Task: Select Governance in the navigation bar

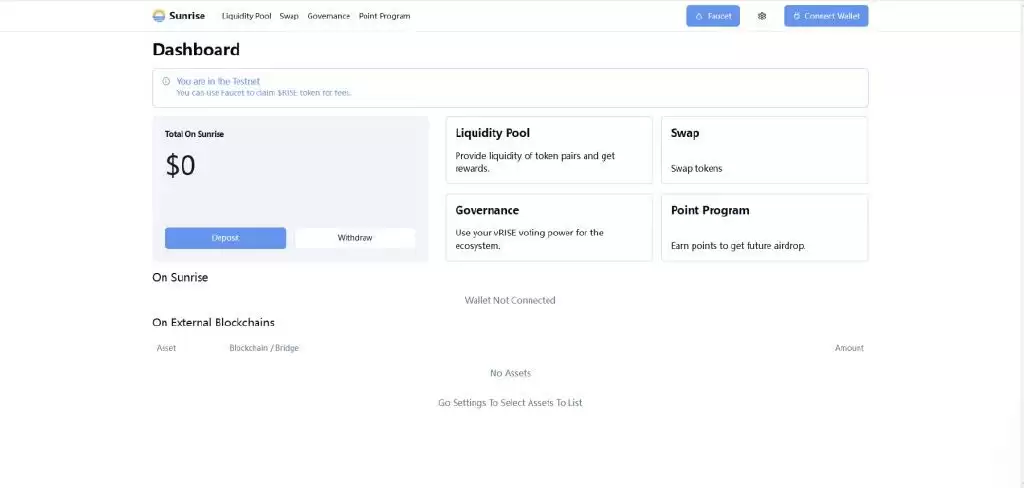Action: click(328, 16)
